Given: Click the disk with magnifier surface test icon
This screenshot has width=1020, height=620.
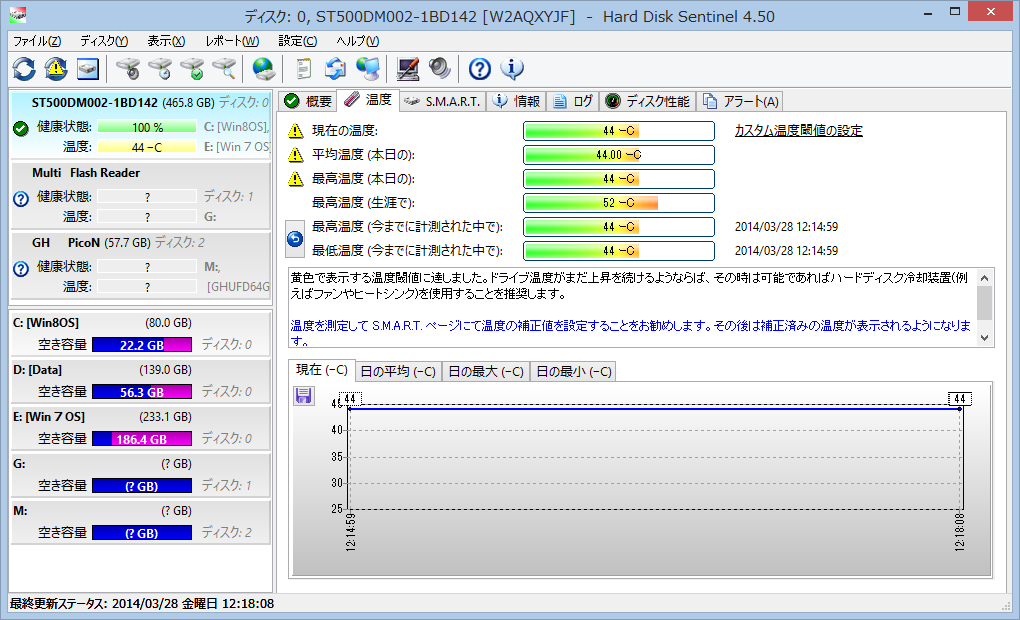Looking at the screenshot, I should (x=224, y=68).
